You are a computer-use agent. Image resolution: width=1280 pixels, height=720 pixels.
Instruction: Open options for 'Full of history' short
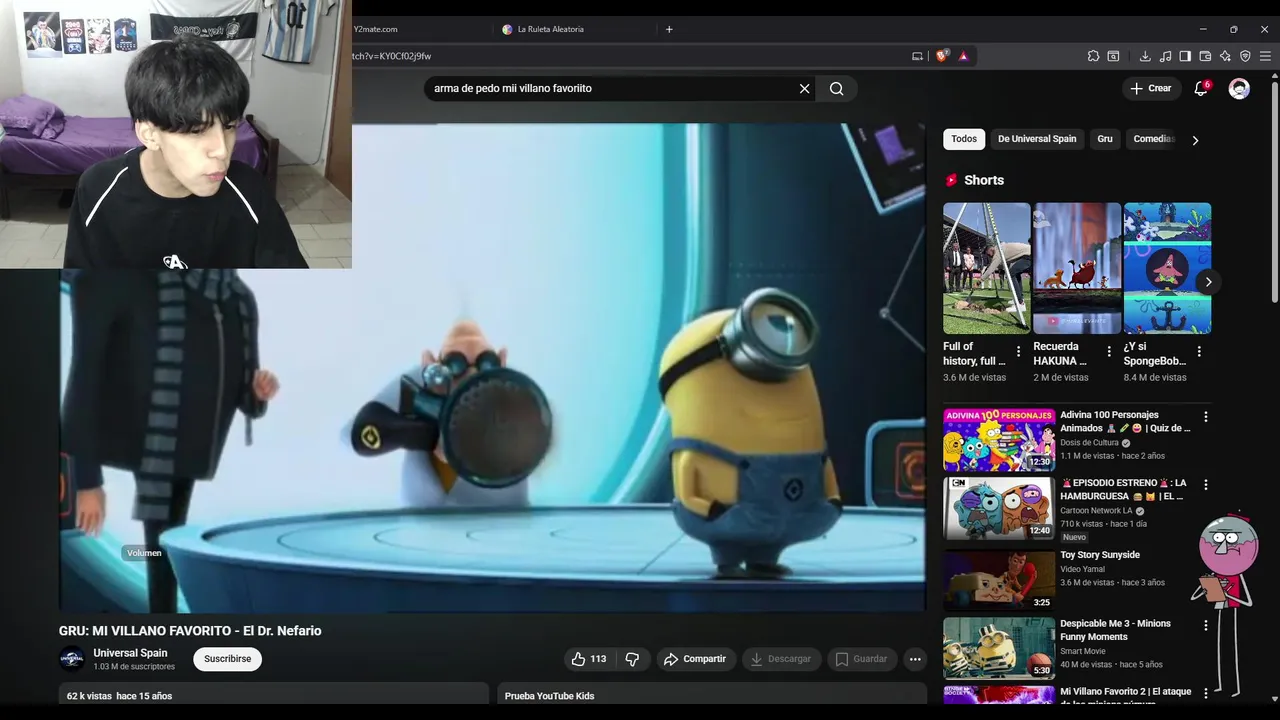[1019, 351]
